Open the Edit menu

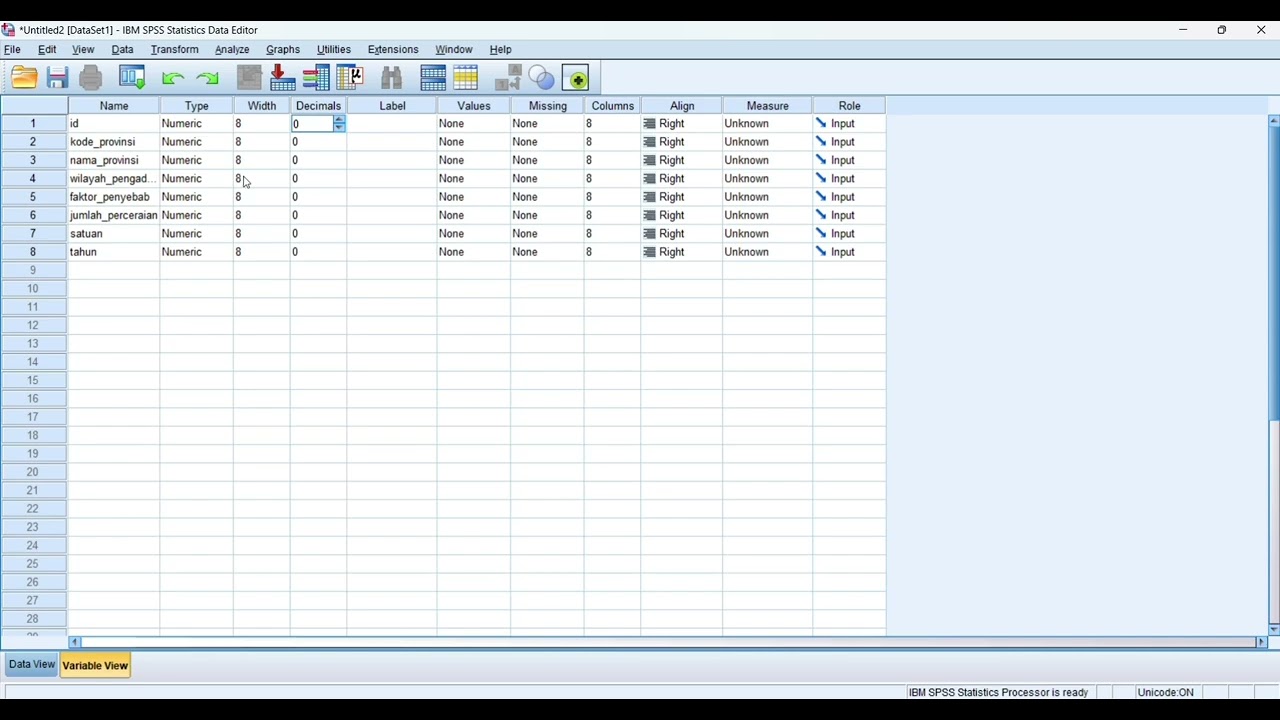point(47,49)
